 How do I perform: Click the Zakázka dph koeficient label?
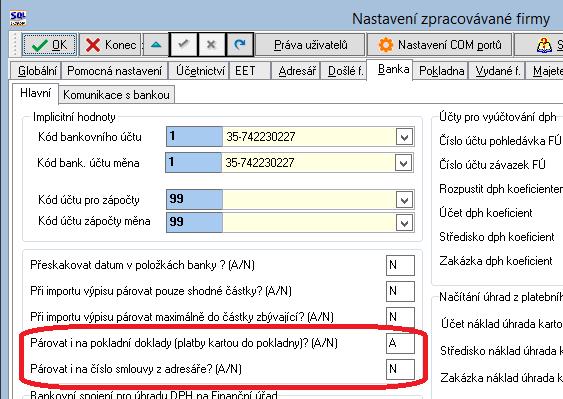pos(496,261)
